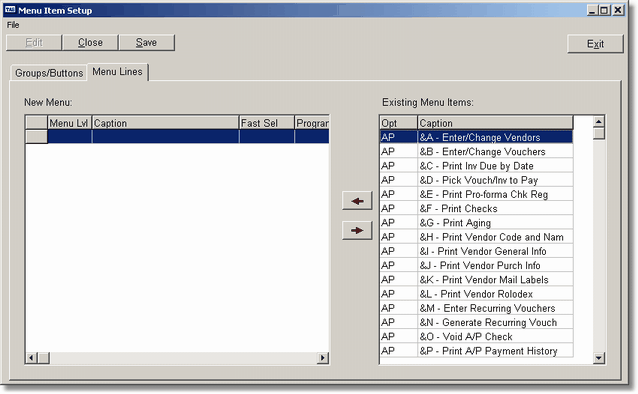The width and height of the screenshot is (638, 394).
Task: Select '&F - Print Checks' item
Action: (476, 208)
